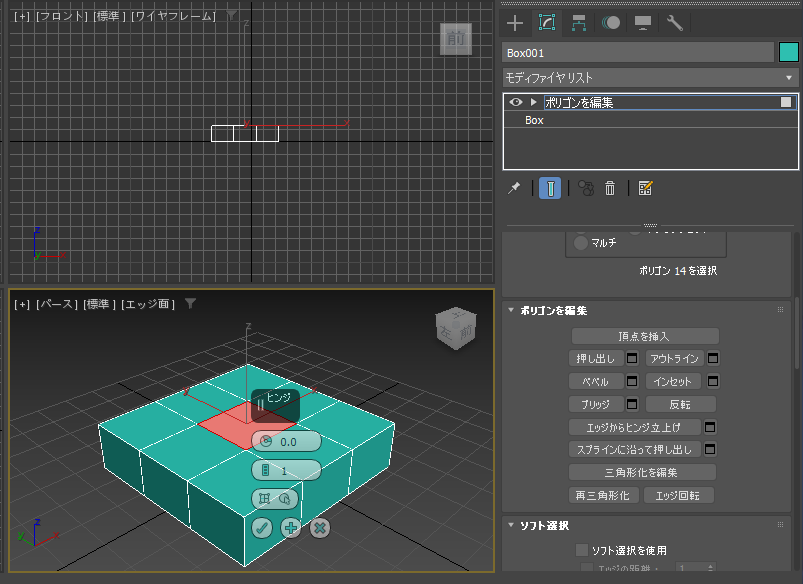Toggle eye visibility of ポリゴンを編集 modifier
The width and height of the screenshot is (803, 584).
pyautogui.click(x=516, y=102)
